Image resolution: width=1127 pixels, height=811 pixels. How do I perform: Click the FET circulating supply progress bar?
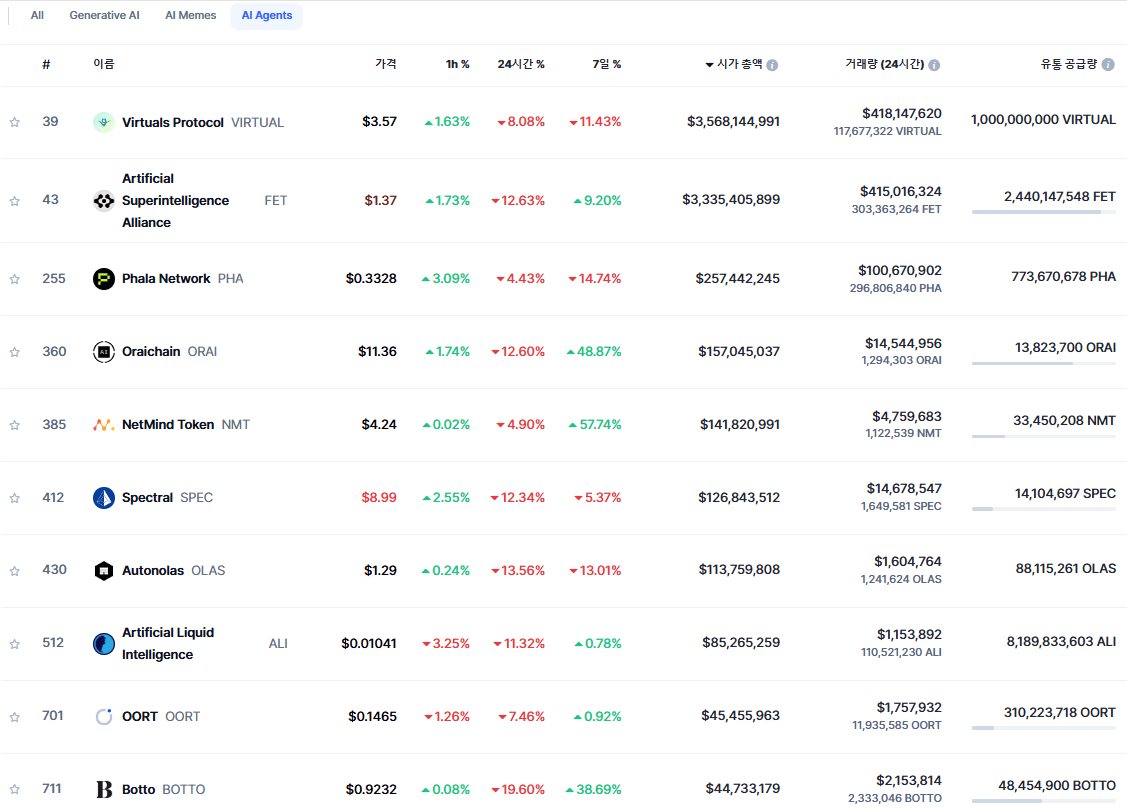point(1043,212)
